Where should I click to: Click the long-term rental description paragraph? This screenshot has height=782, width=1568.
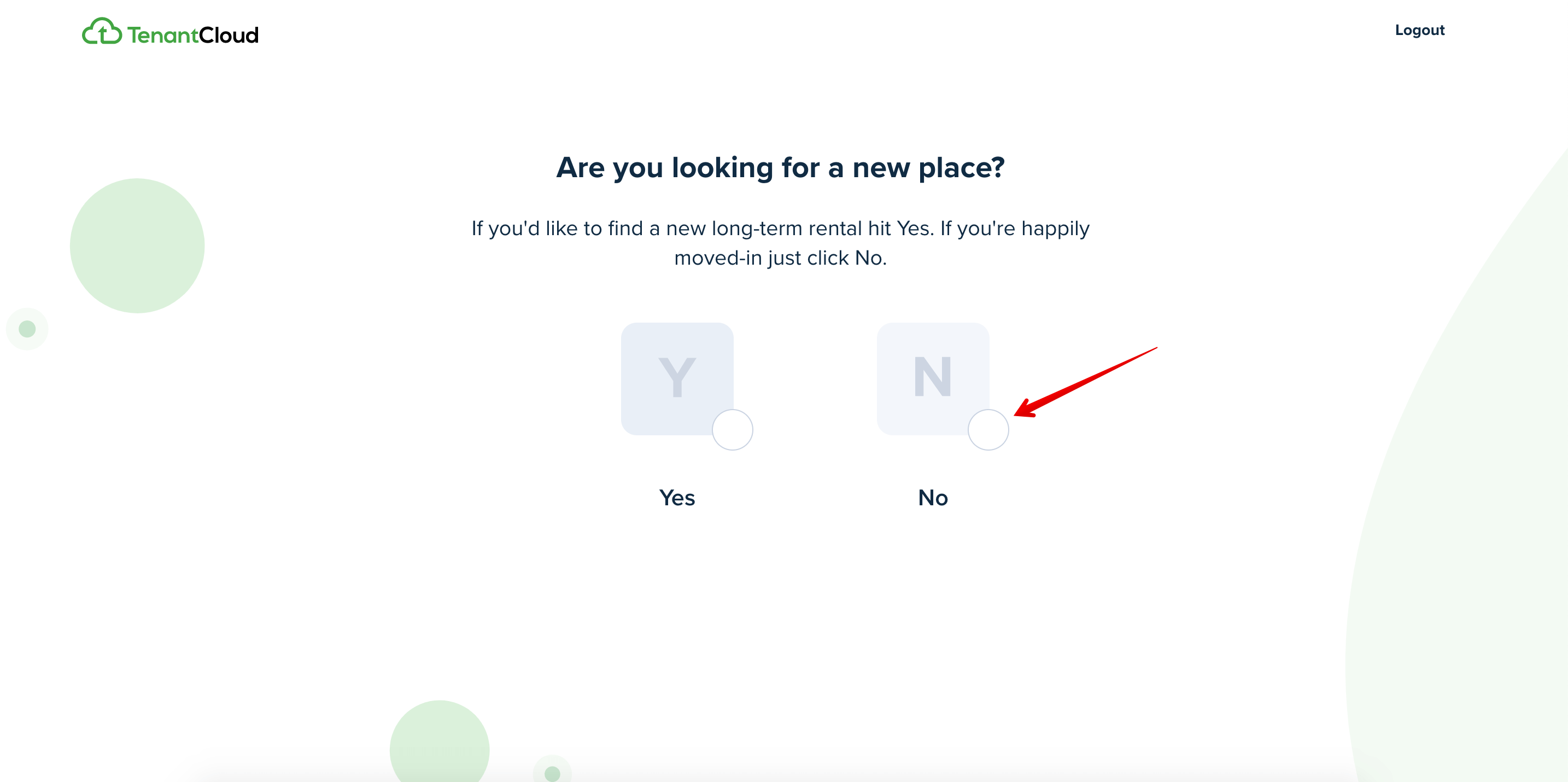pos(780,243)
